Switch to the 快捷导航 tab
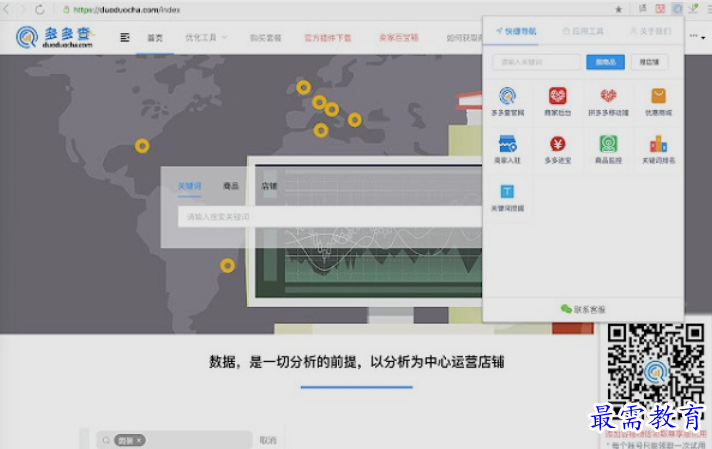Image resolution: width=712 pixels, height=449 pixels. click(516, 31)
